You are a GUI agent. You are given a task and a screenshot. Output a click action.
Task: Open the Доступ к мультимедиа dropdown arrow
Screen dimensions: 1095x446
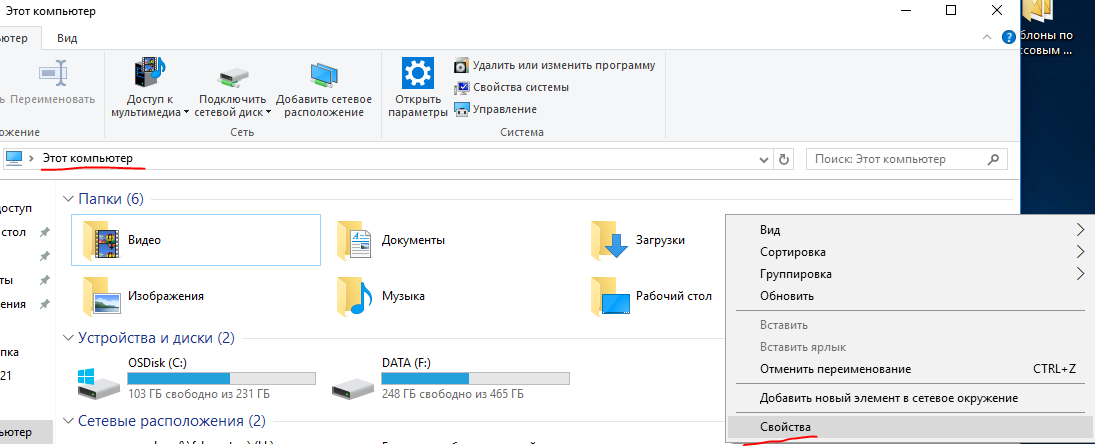(186, 112)
